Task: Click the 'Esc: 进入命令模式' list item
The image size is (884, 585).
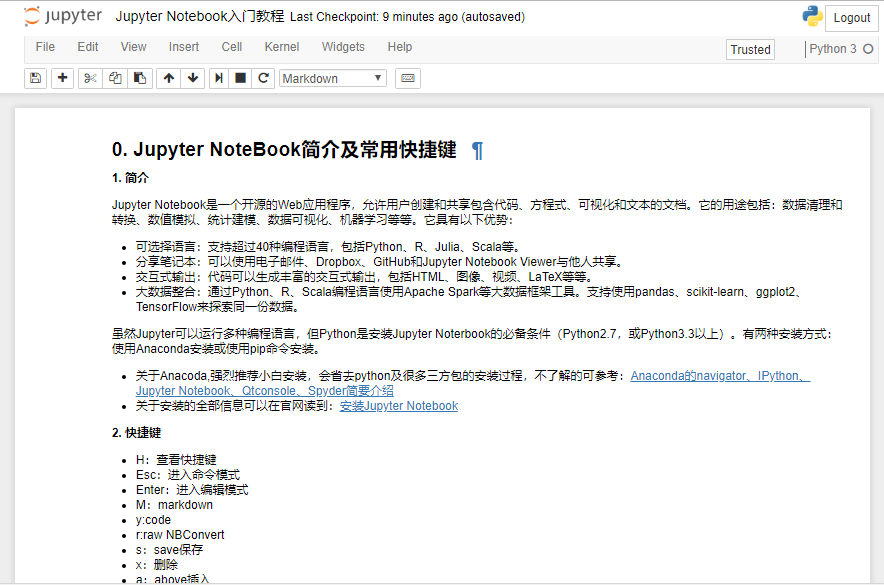Action: tap(188, 475)
